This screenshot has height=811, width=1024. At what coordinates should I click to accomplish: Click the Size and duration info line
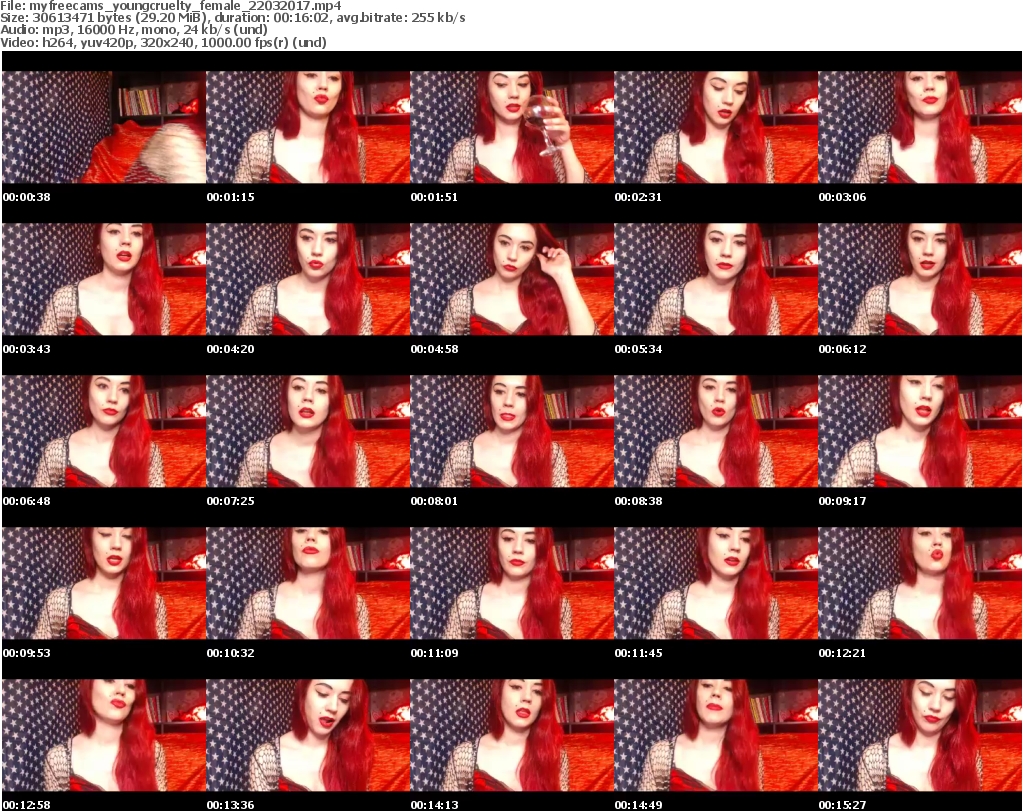coord(232,18)
